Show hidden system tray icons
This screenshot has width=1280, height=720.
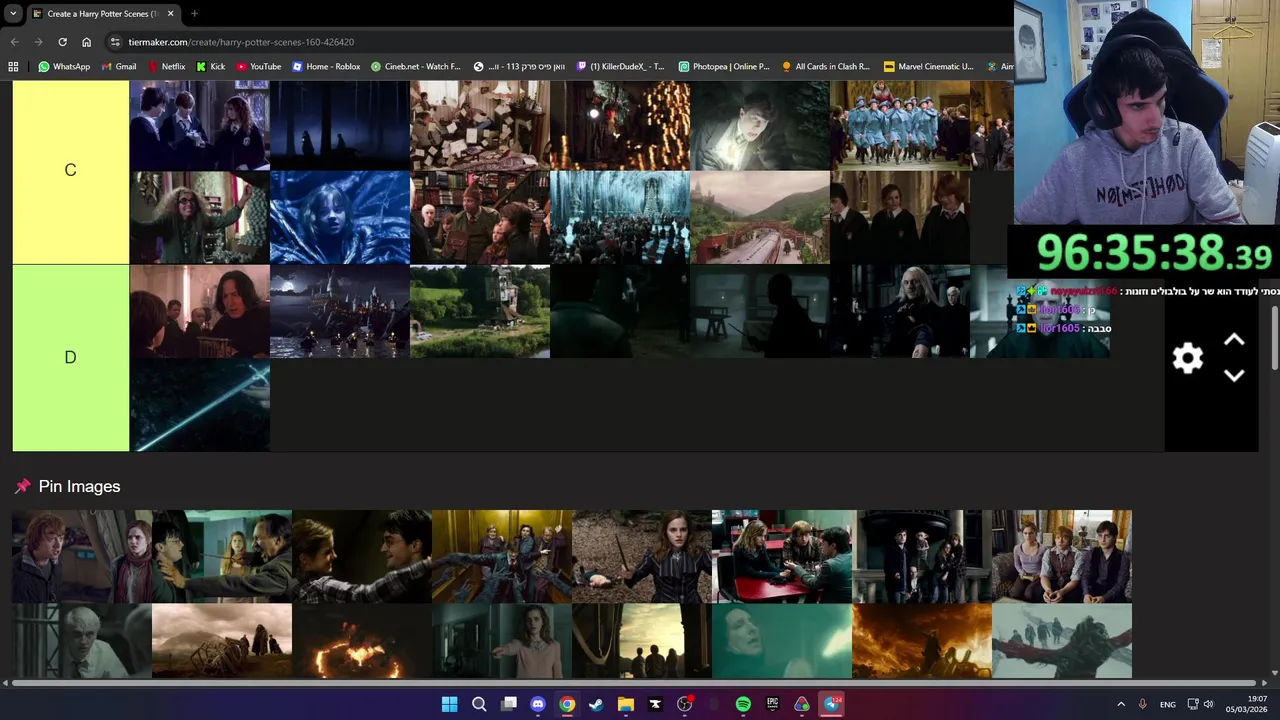point(1121,704)
